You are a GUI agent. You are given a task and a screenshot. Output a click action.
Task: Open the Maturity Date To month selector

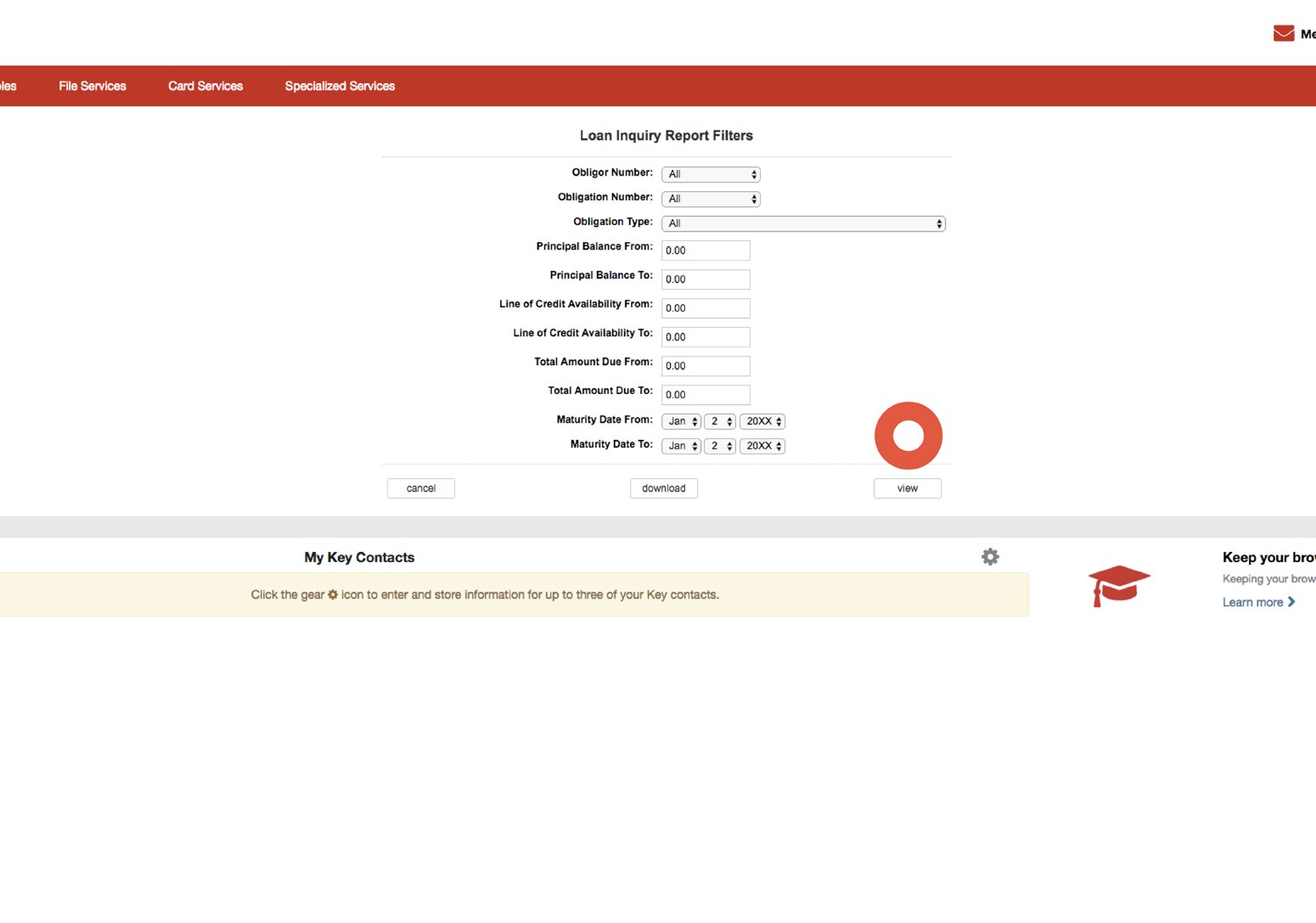click(x=680, y=446)
